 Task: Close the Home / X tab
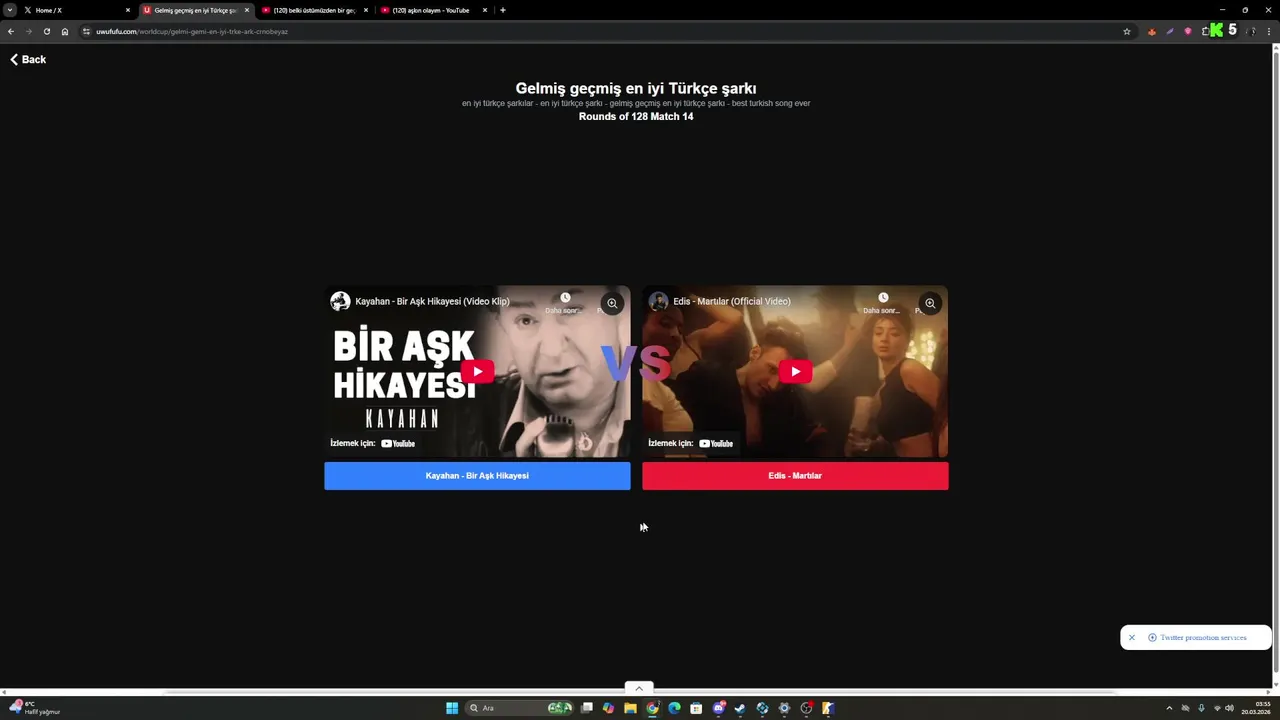tap(128, 10)
